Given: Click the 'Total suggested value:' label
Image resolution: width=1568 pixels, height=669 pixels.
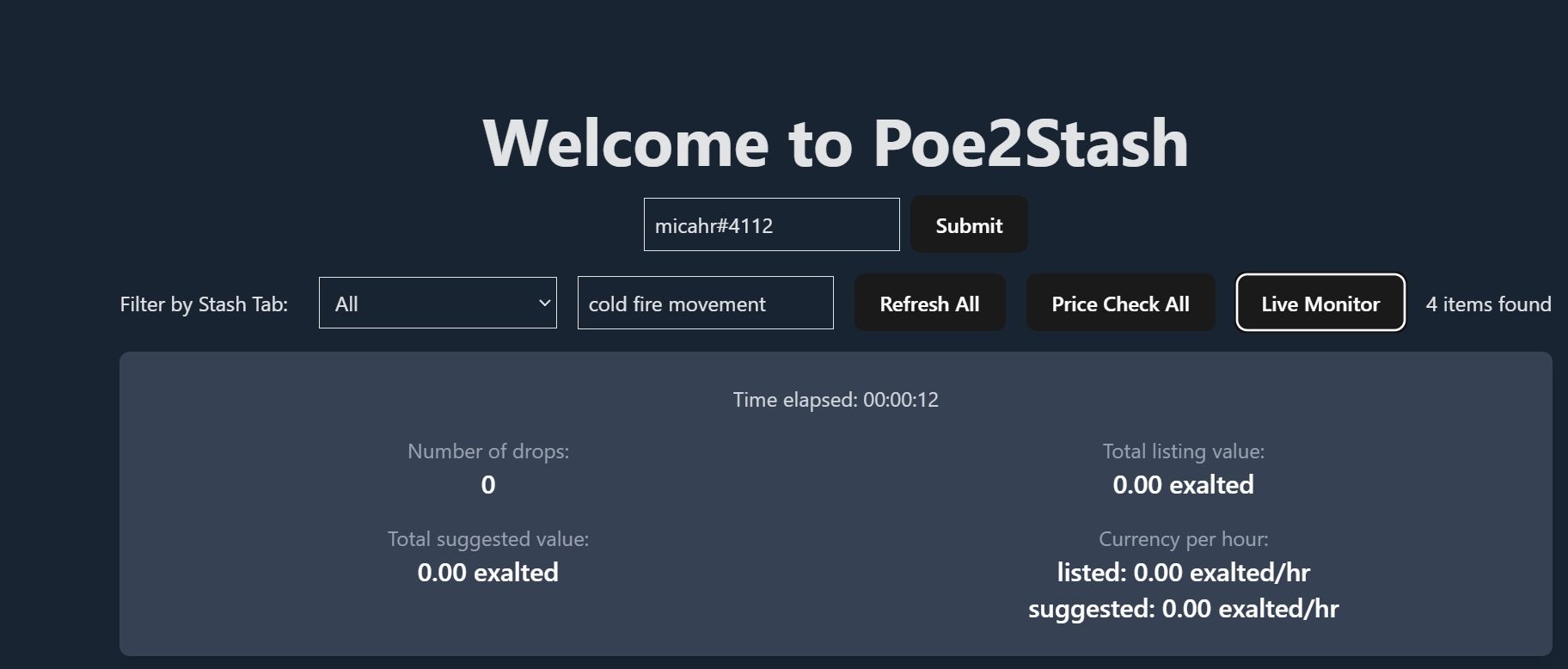Looking at the screenshot, I should [488, 539].
